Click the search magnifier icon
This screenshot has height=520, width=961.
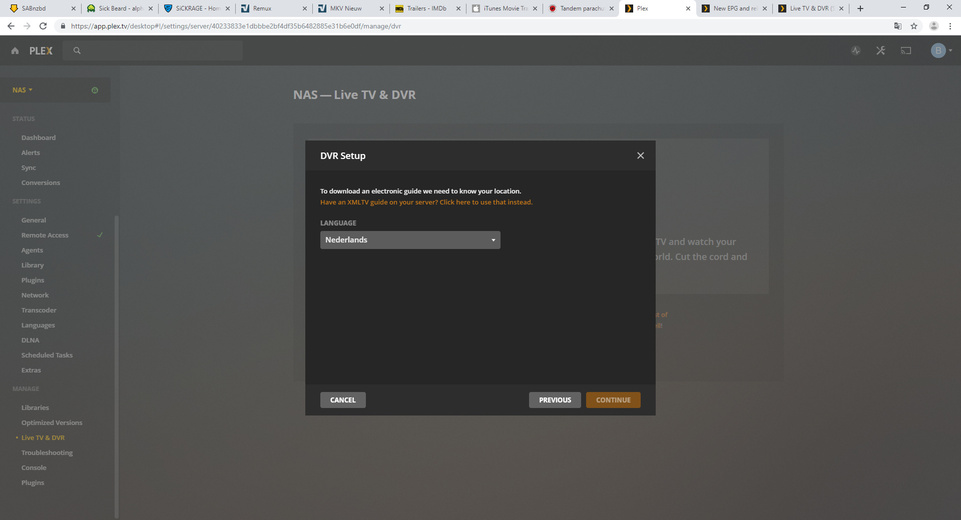point(77,51)
